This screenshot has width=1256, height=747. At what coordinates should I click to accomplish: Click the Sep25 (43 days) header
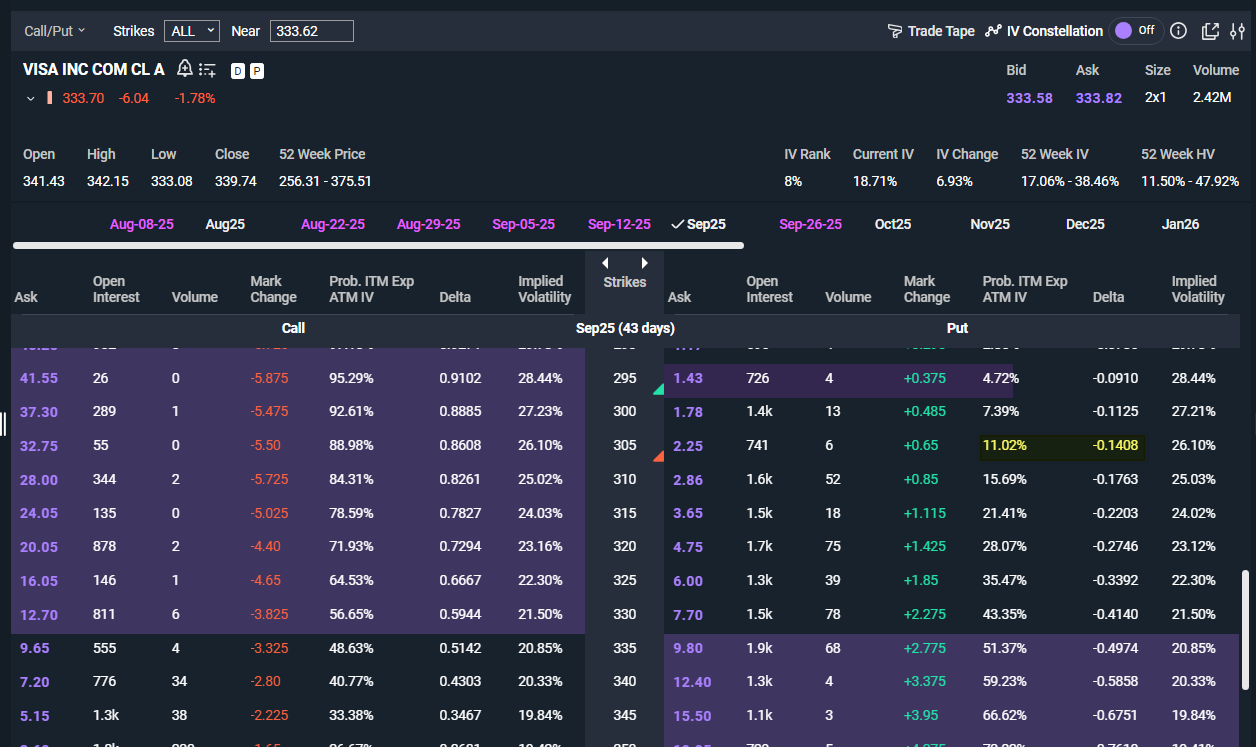pyautogui.click(x=625, y=328)
